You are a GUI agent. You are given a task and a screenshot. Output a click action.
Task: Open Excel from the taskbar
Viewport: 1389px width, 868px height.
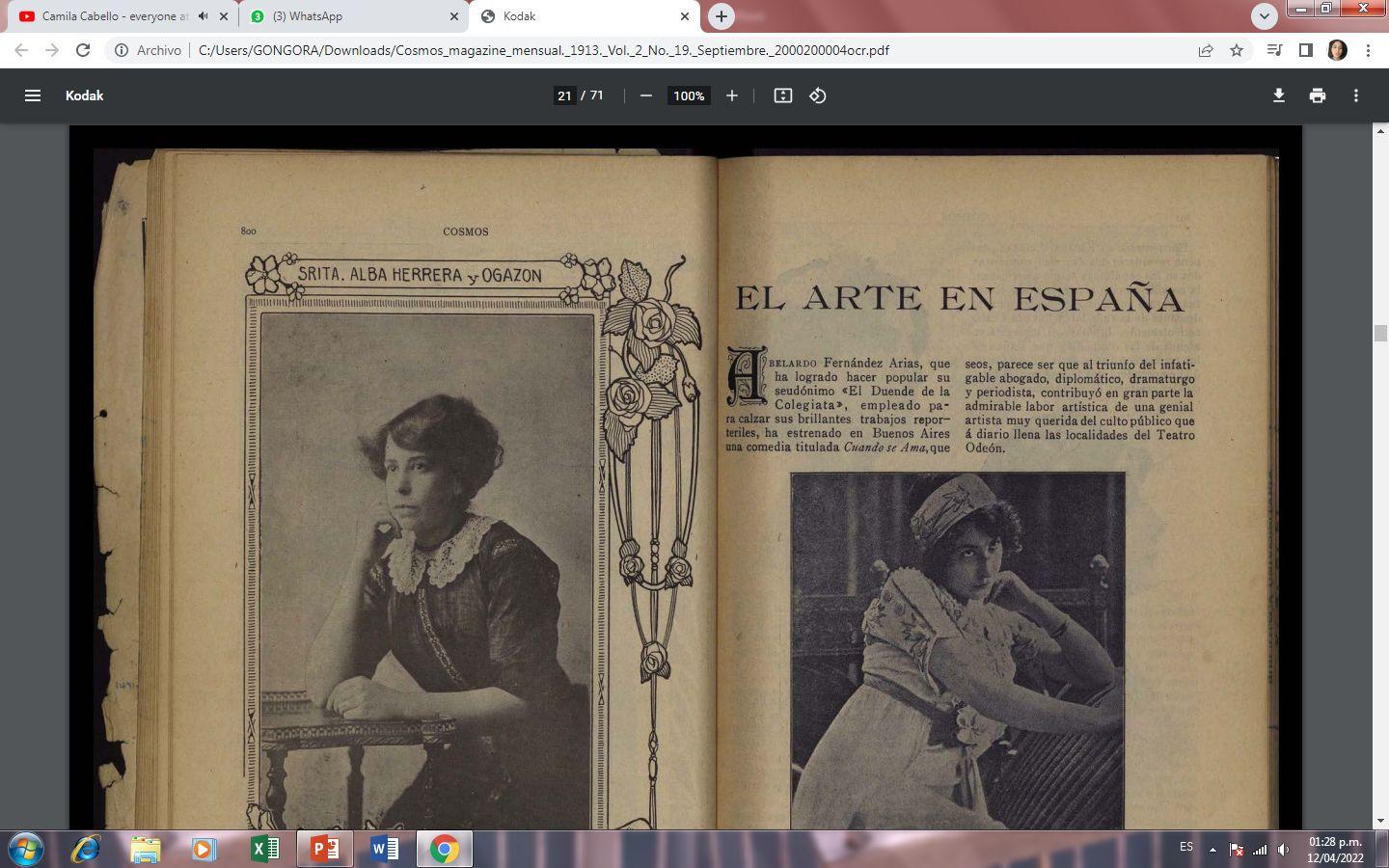point(264,849)
